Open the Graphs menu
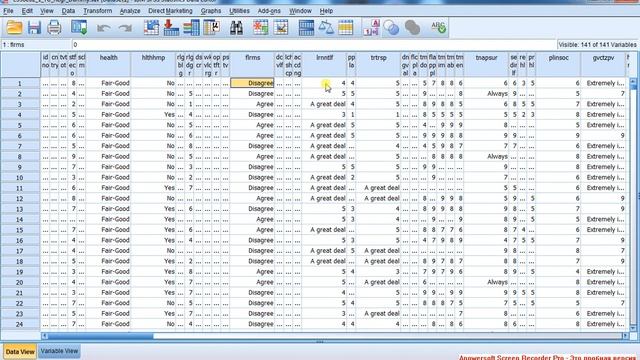640x360 pixels. click(211, 11)
